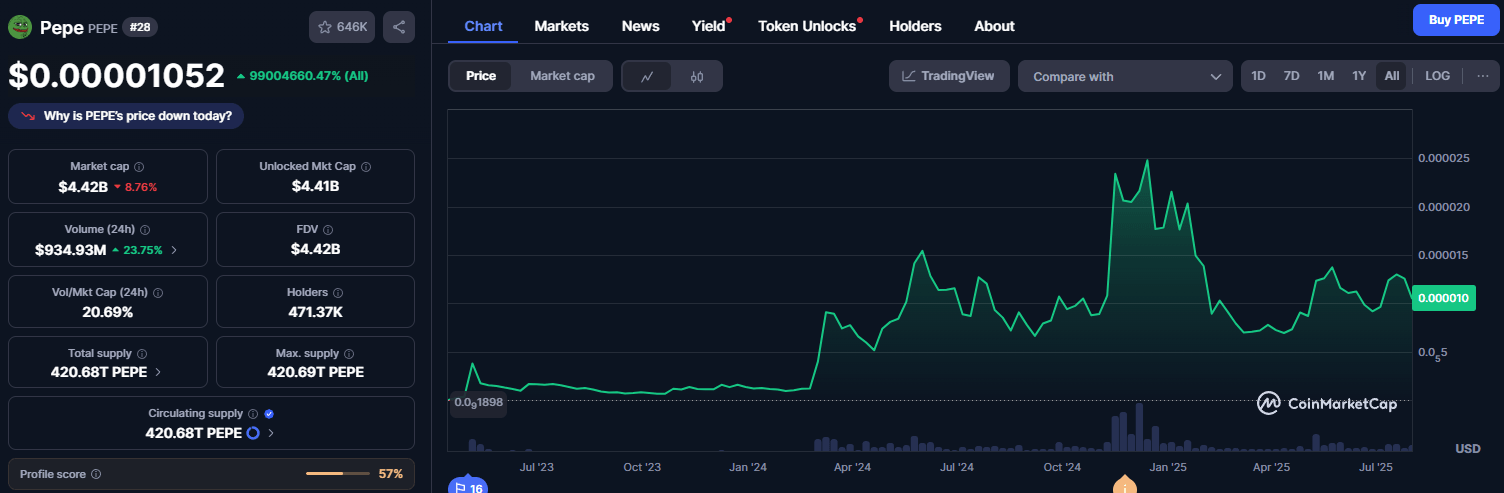This screenshot has width=1504, height=493.
Task: Show info tooltip for Unlocked Mkt Cap
Action: click(x=366, y=167)
